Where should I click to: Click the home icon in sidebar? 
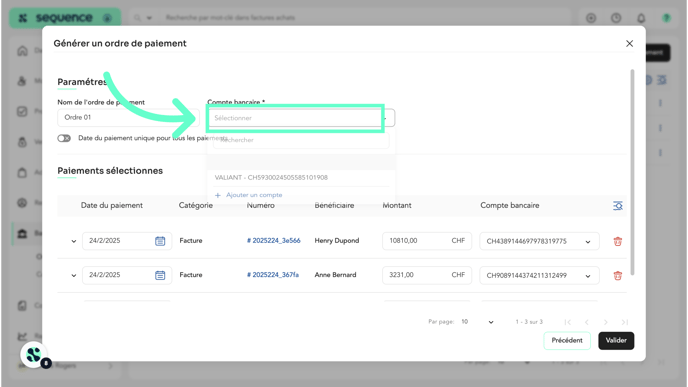(22, 51)
